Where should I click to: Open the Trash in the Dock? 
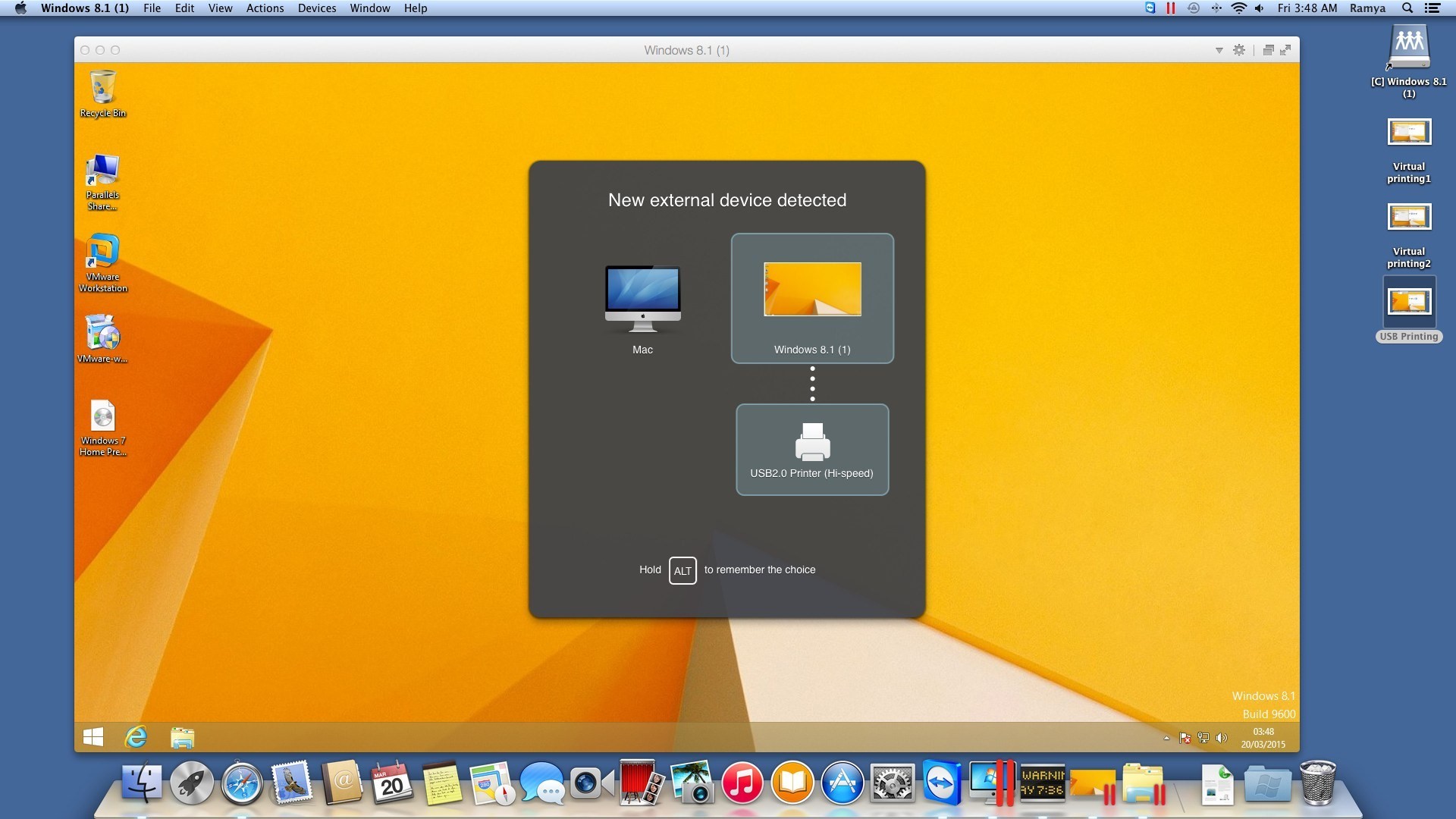click(1318, 783)
